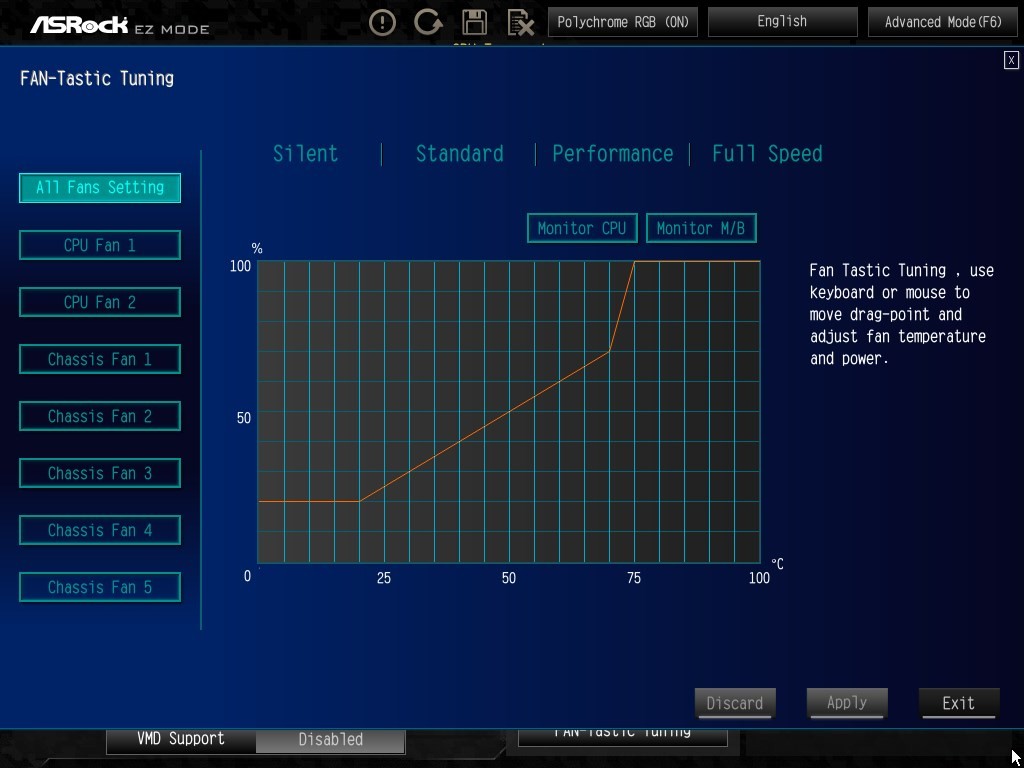Open the English language selector

coord(782,22)
